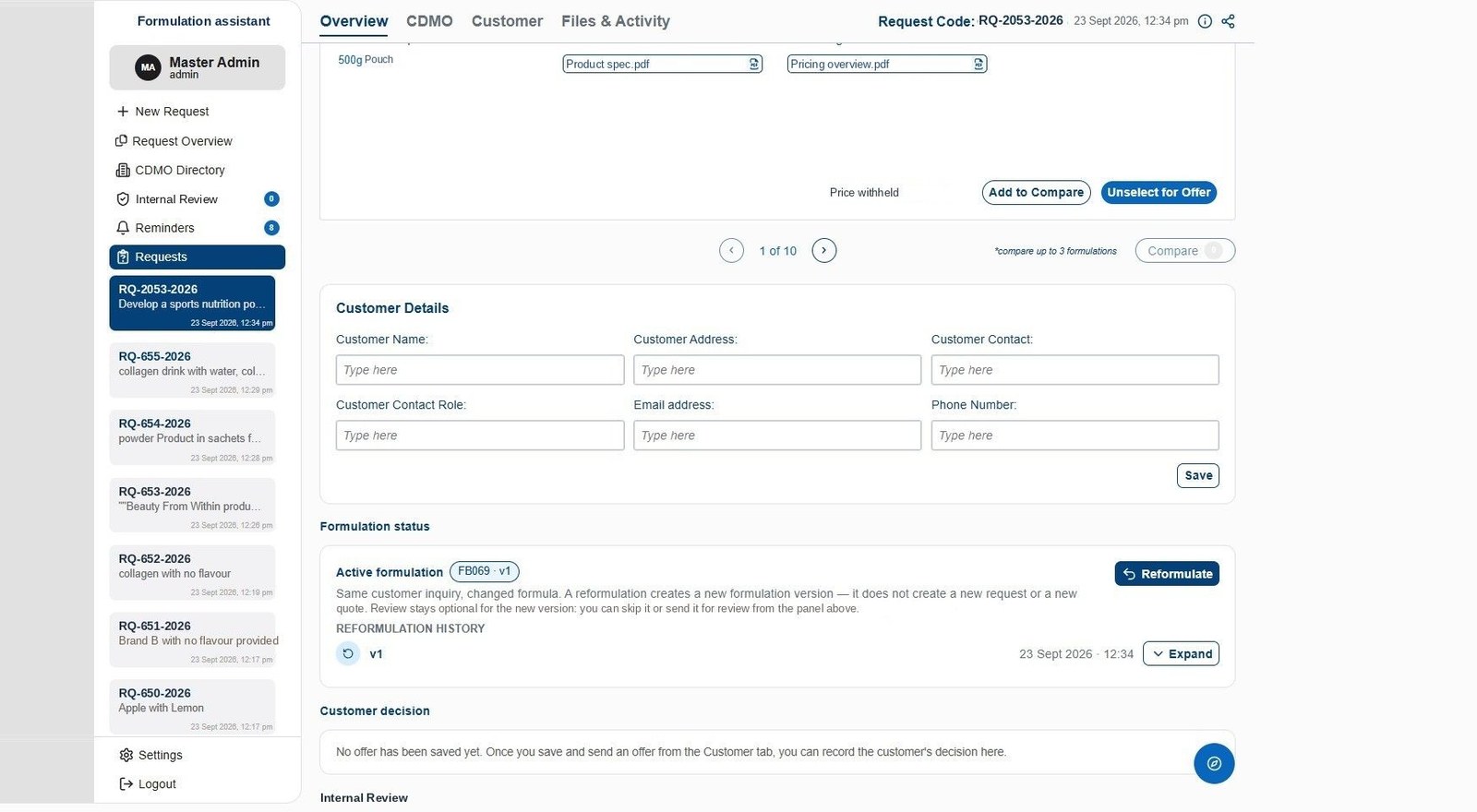Click the share icon in header

pyautogui.click(x=1228, y=21)
